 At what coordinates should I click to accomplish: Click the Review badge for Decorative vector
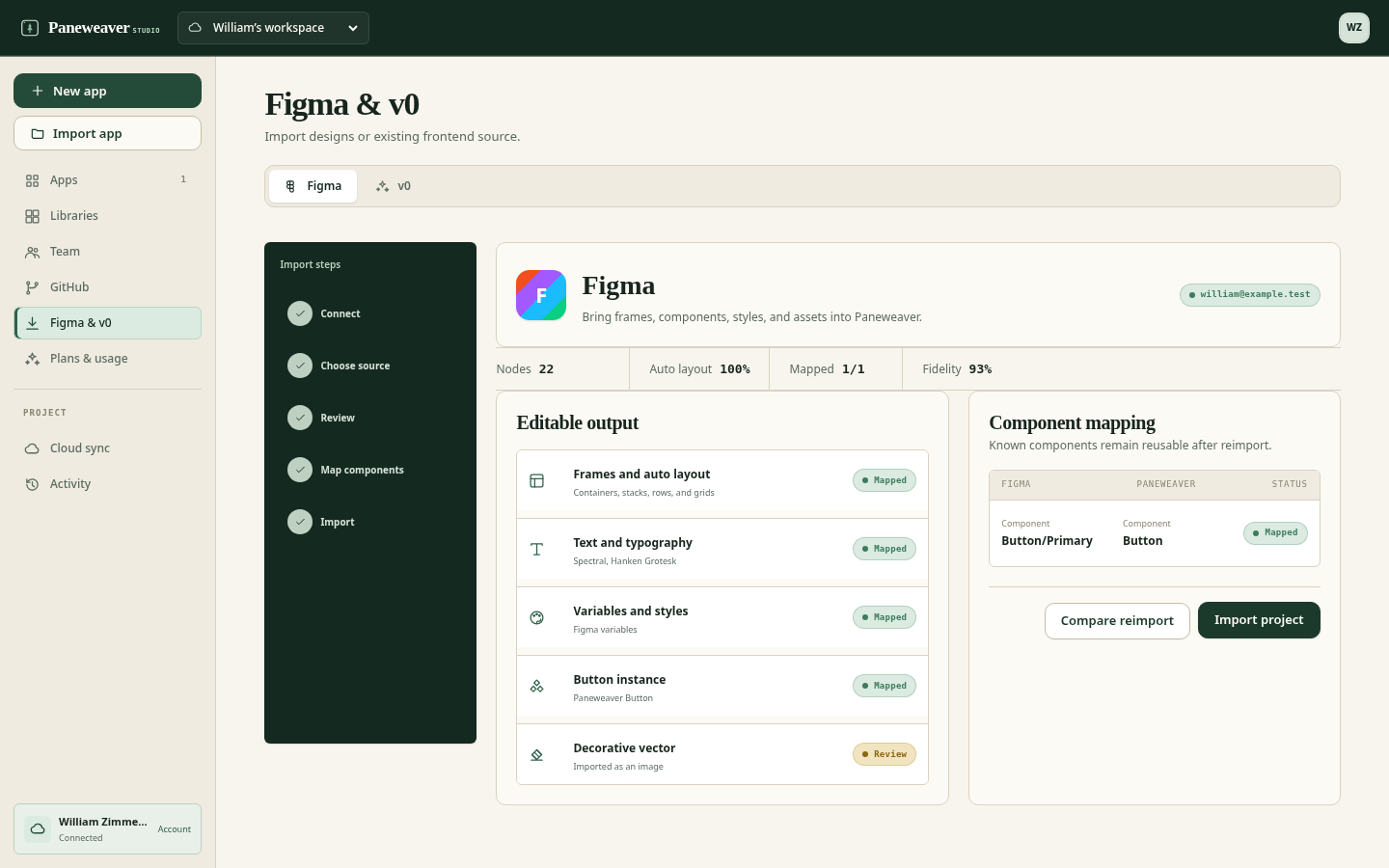[x=885, y=754]
